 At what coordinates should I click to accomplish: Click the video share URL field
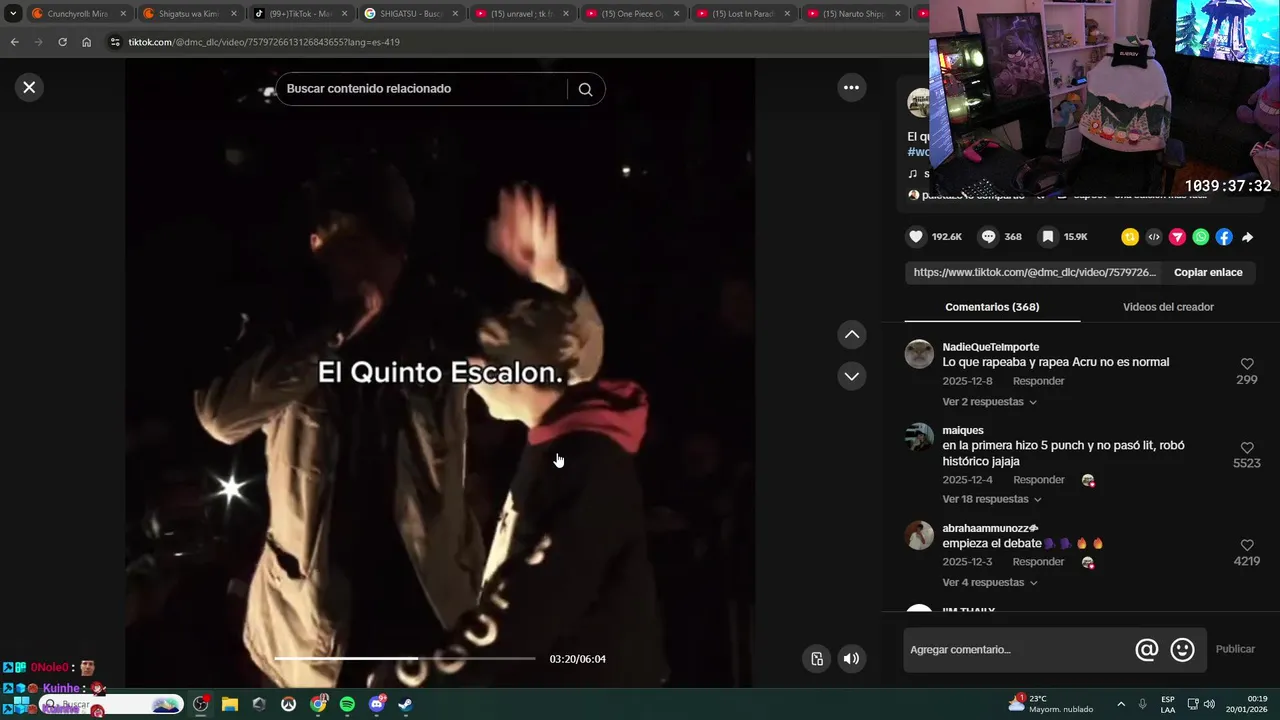[1035, 272]
